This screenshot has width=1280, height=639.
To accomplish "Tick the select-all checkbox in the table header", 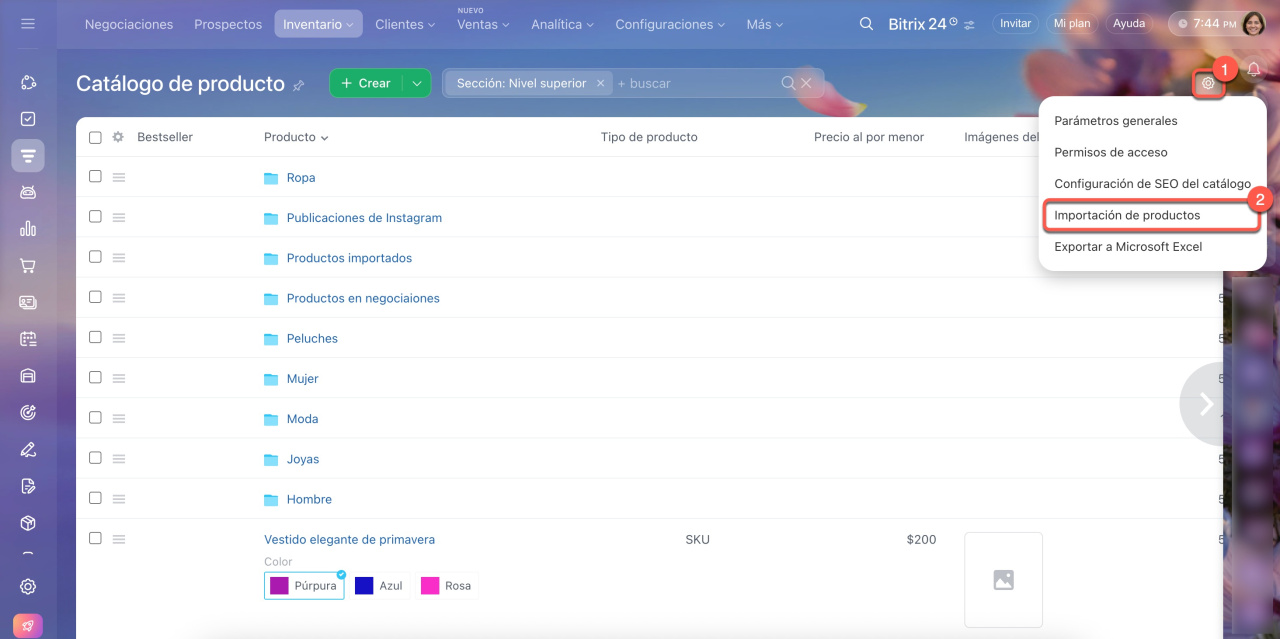I will (x=95, y=137).
